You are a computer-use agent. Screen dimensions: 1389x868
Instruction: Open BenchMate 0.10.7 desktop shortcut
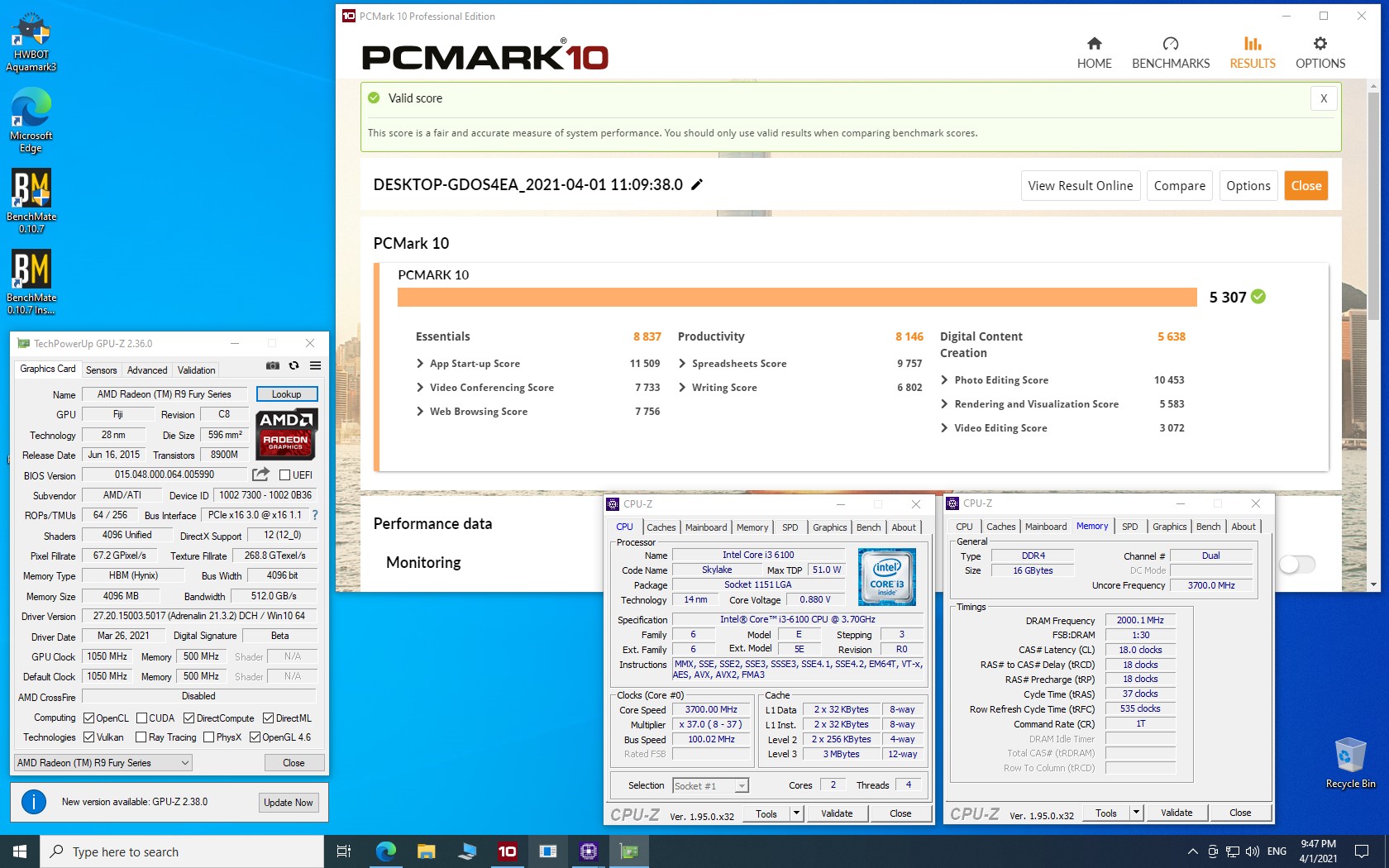click(31, 202)
